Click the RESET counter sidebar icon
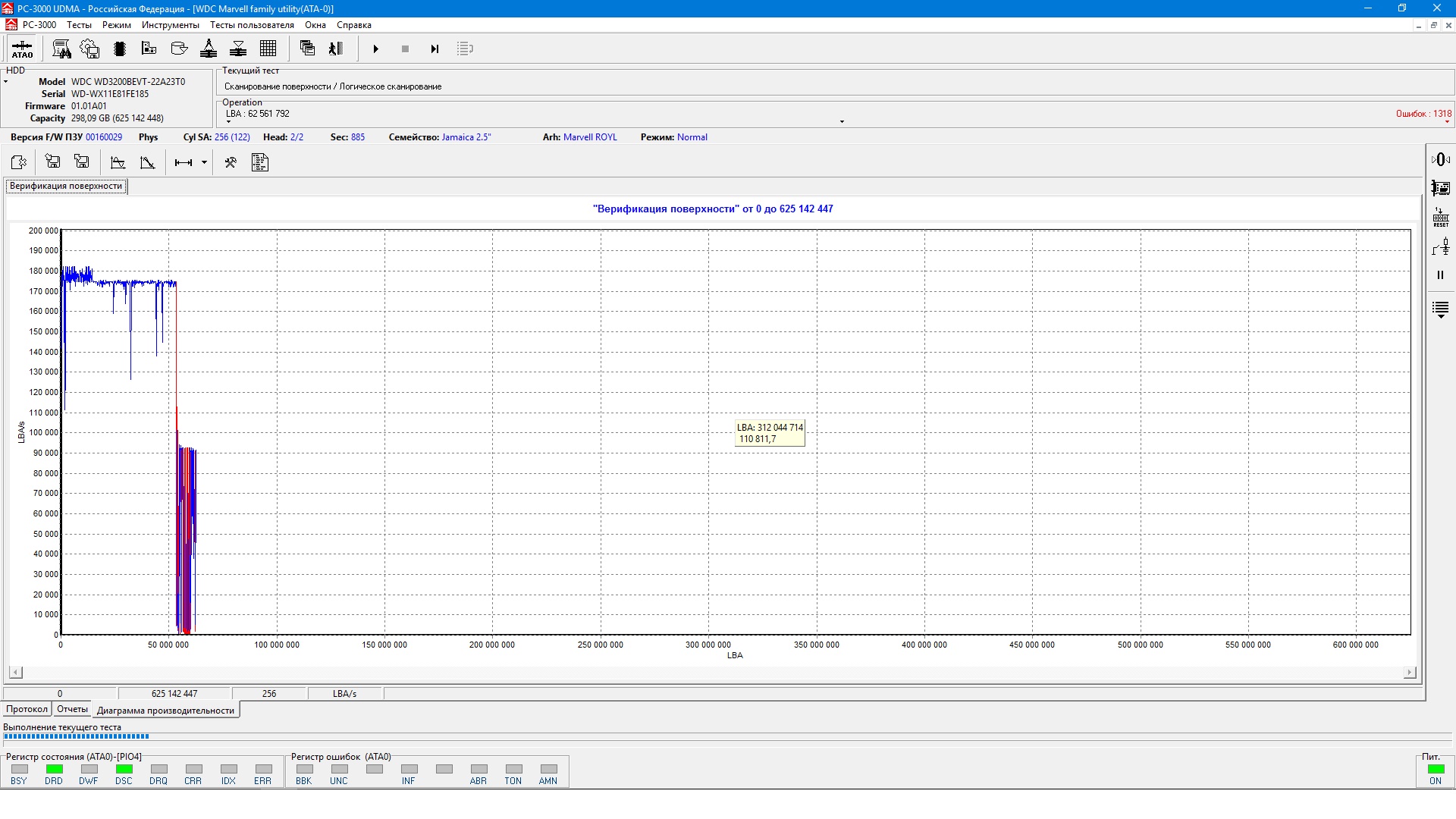This screenshot has width=1456, height=819. tap(1440, 218)
